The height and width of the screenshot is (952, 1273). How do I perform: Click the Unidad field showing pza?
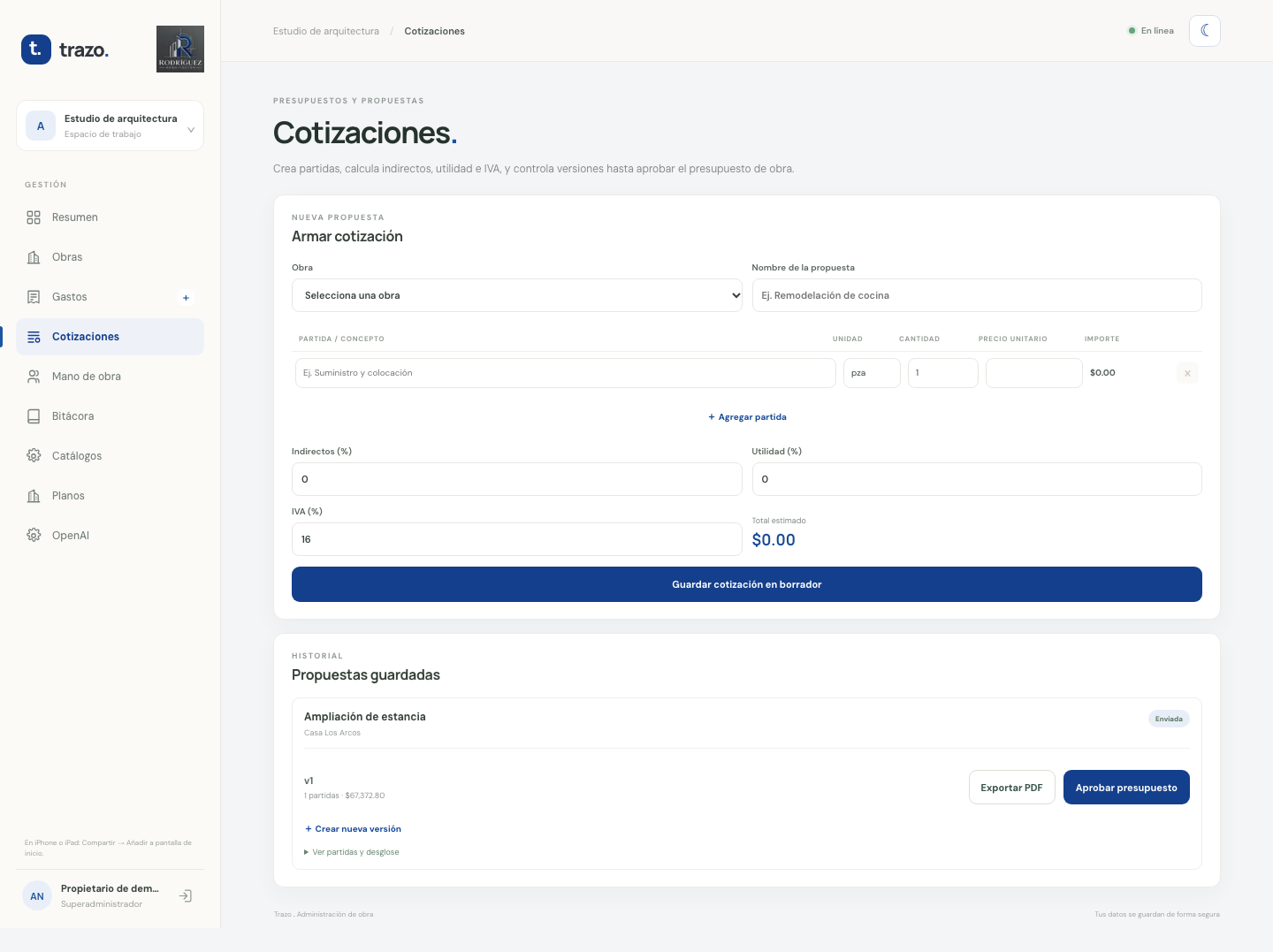coord(872,373)
